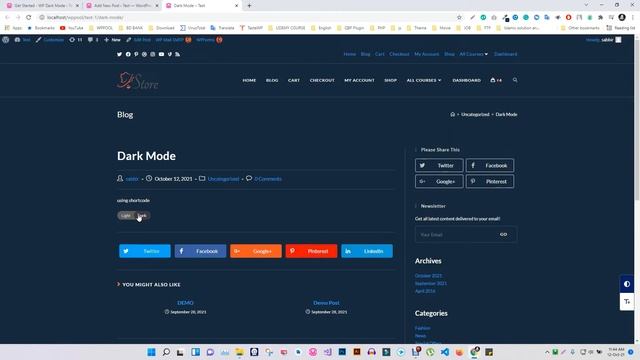Screen dimensions: 640x360
Task: Click sidebar Twitter share button
Action: (x=439, y=165)
